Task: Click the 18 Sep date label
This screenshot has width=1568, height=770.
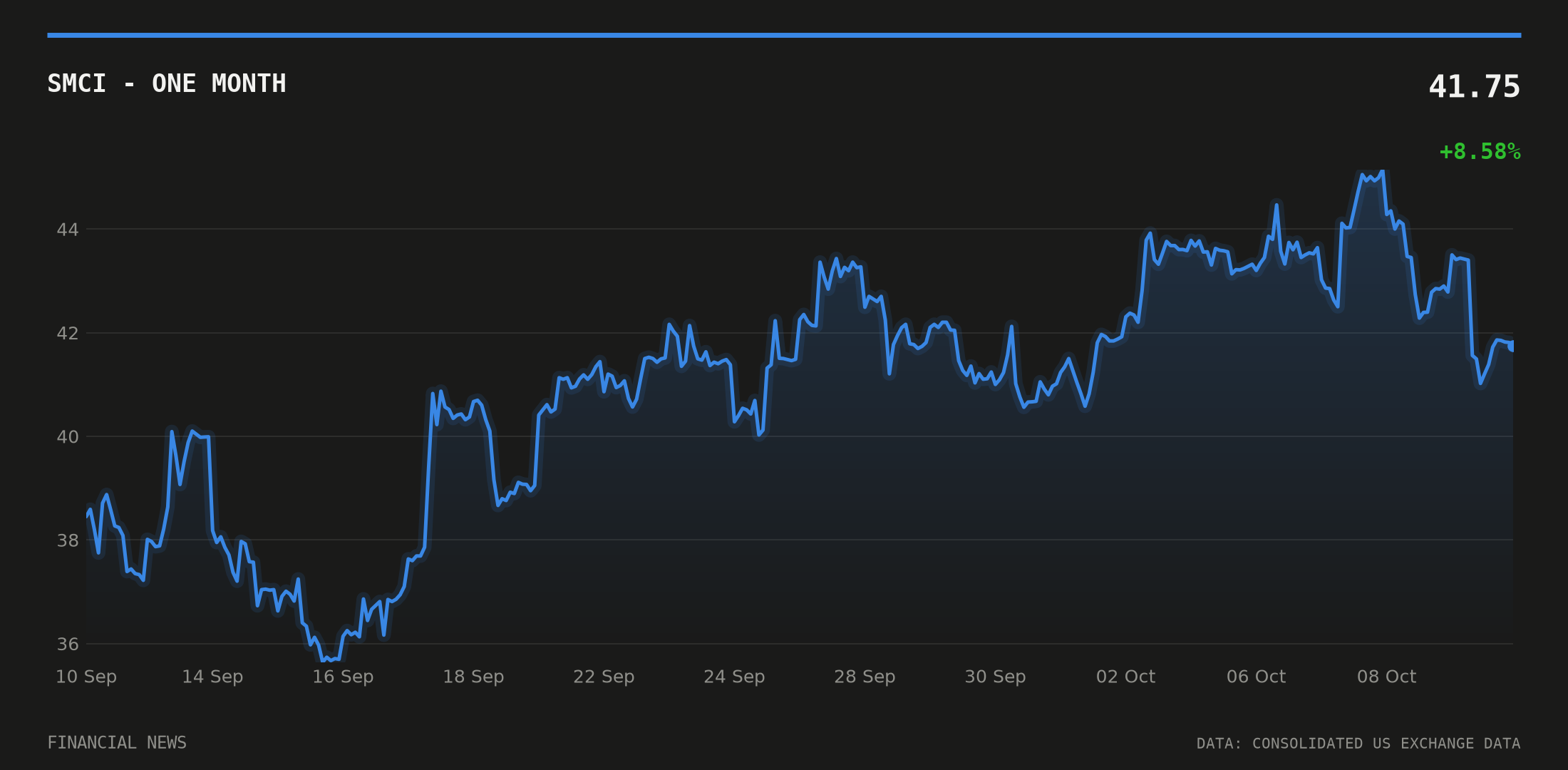Action: click(x=473, y=677)
